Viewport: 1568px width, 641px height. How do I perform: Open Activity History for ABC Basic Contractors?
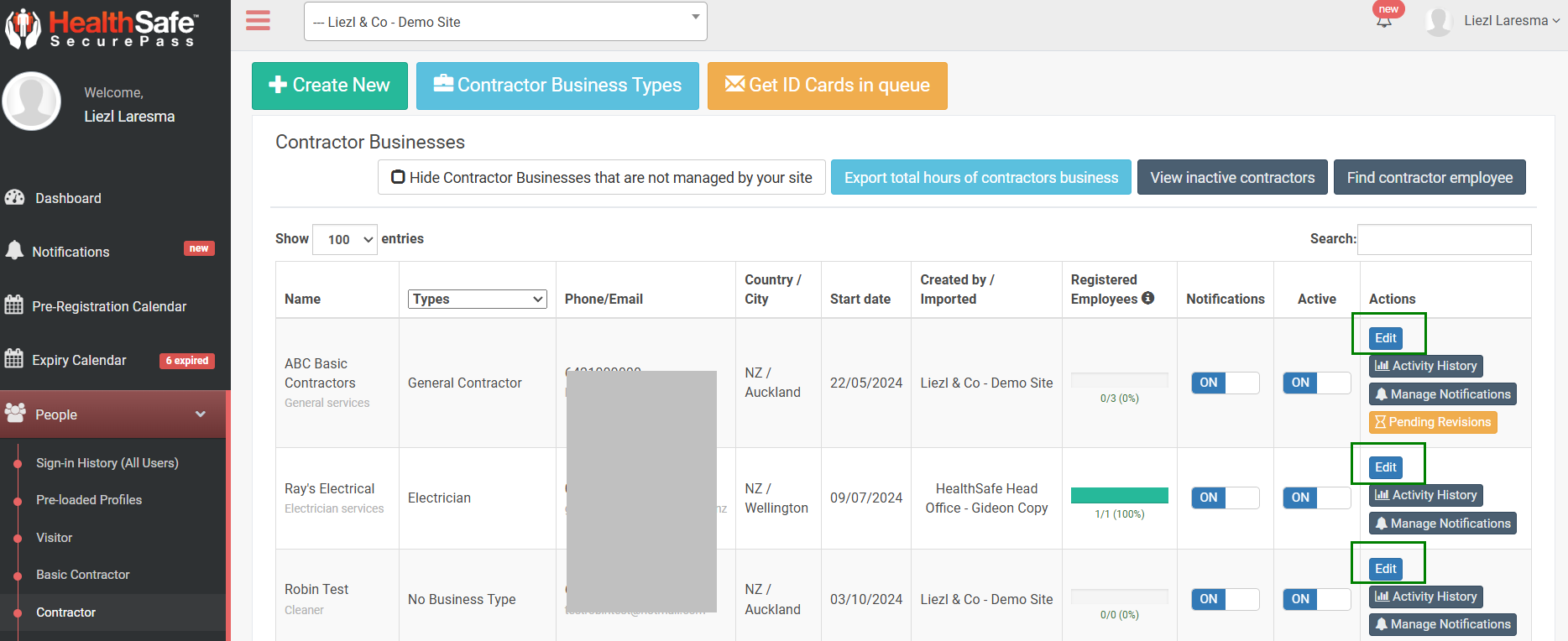click(1426, 366)
